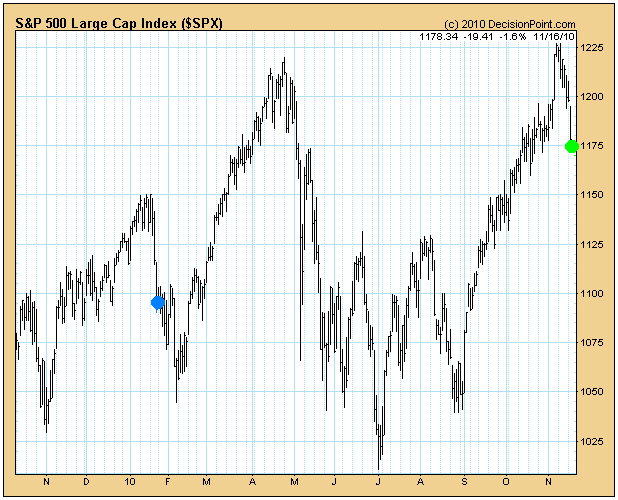This screenshot has width=618, height=500.
Task: Click the 'S' September label on time axis
Action: point(464,482)
